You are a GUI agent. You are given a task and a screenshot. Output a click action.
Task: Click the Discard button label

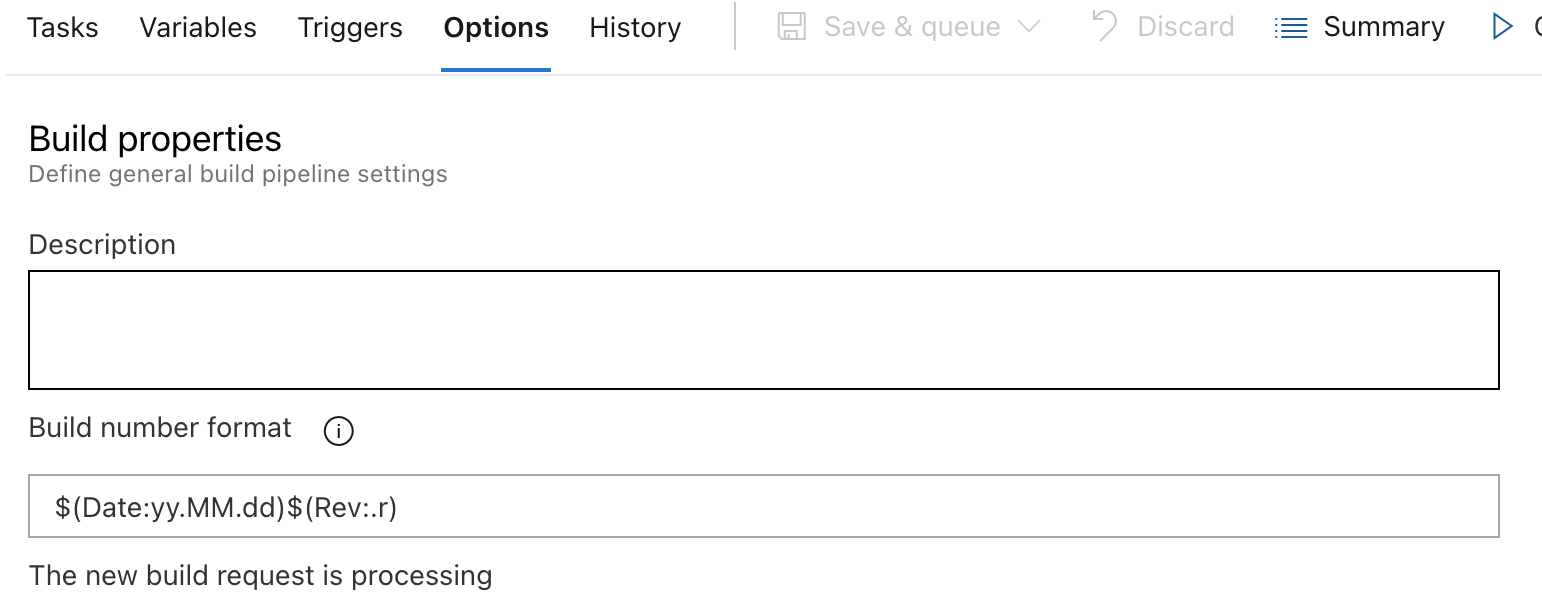click(x=1185, y=27)
